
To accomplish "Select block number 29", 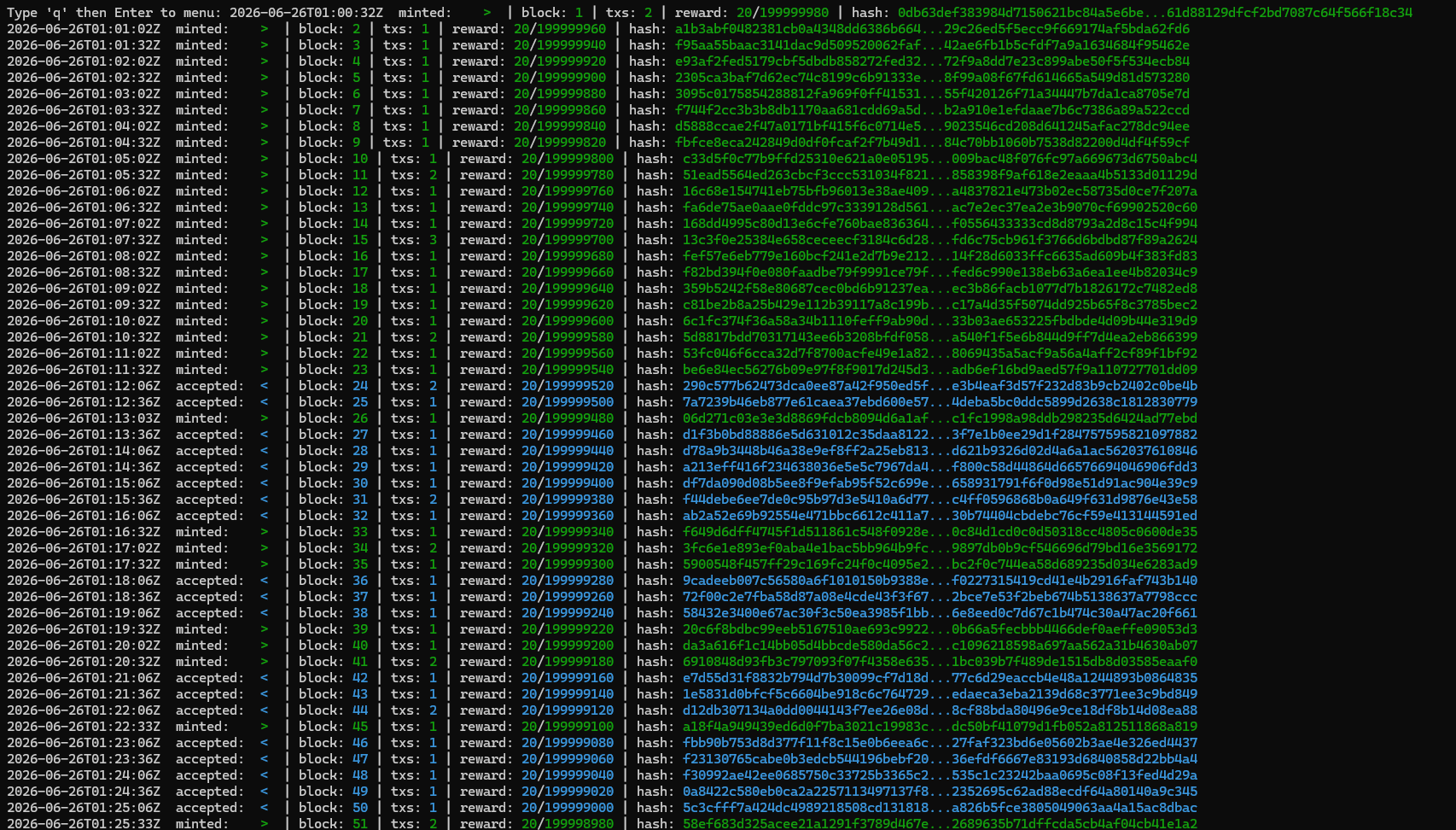I will 360,467.
